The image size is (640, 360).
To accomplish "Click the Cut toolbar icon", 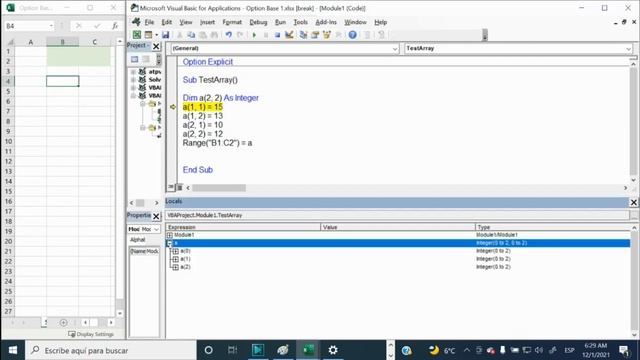I will pos(179,35).
